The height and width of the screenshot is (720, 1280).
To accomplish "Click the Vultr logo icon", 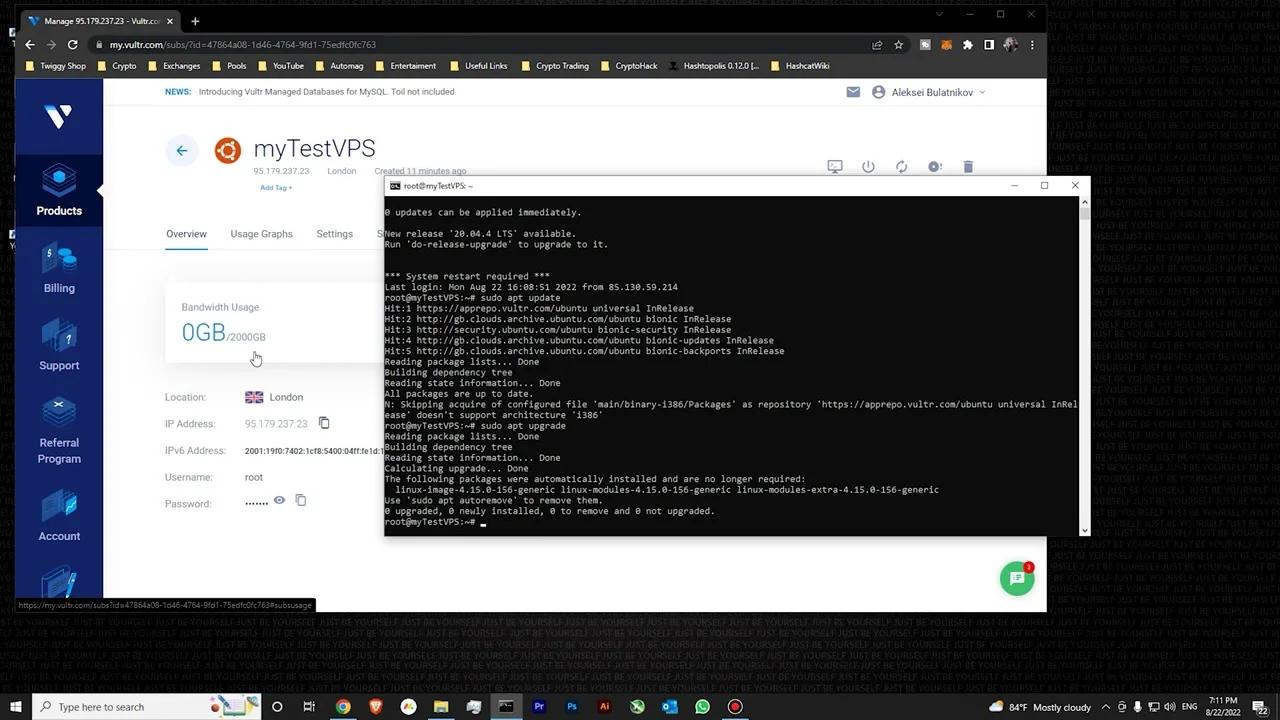I will click(x=59, y=117).
